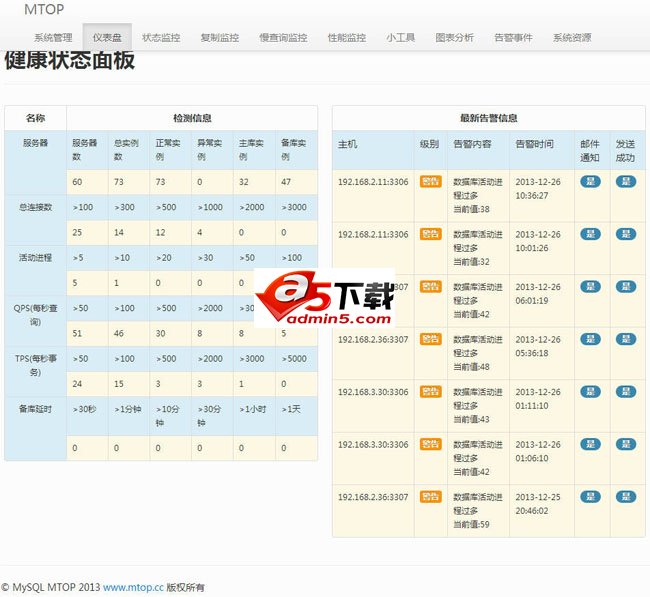Click the 发送成功 是 badge for the 06:01:19 alert
The image size is (650, 597).
[x=626, y=286]
